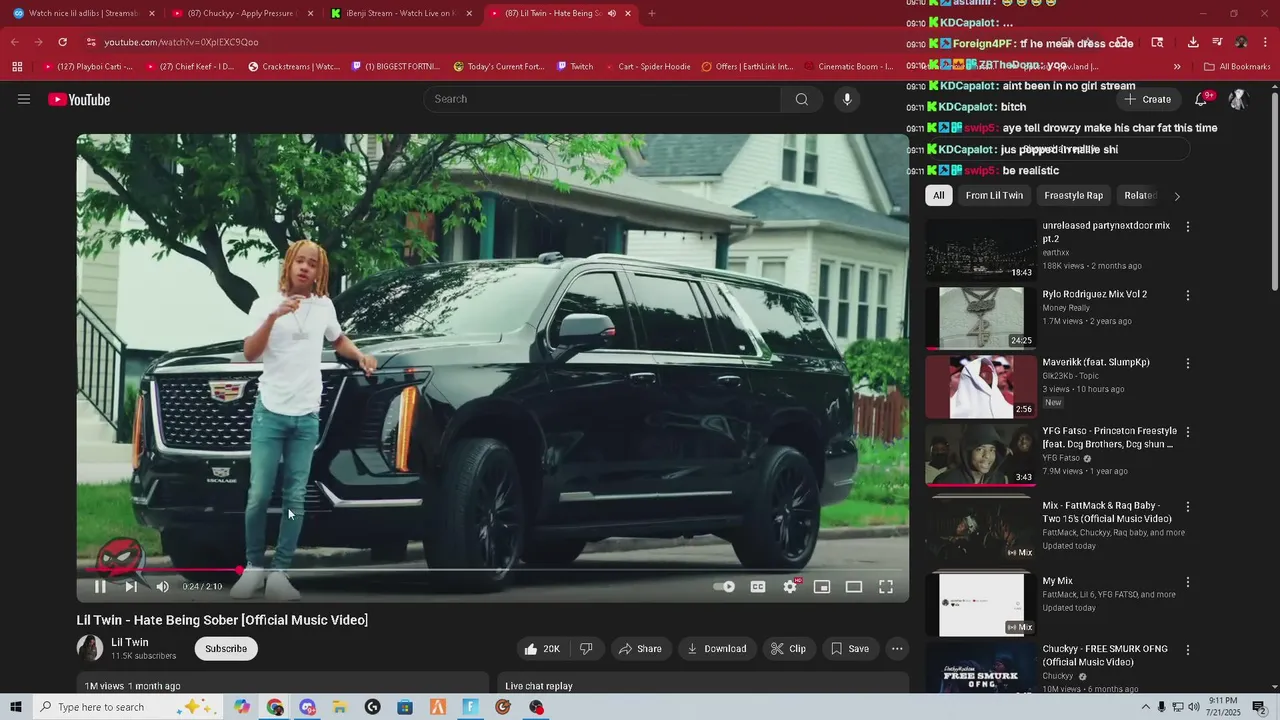
Task: Click the search magnifier button
Action: [x=801, y=99]
